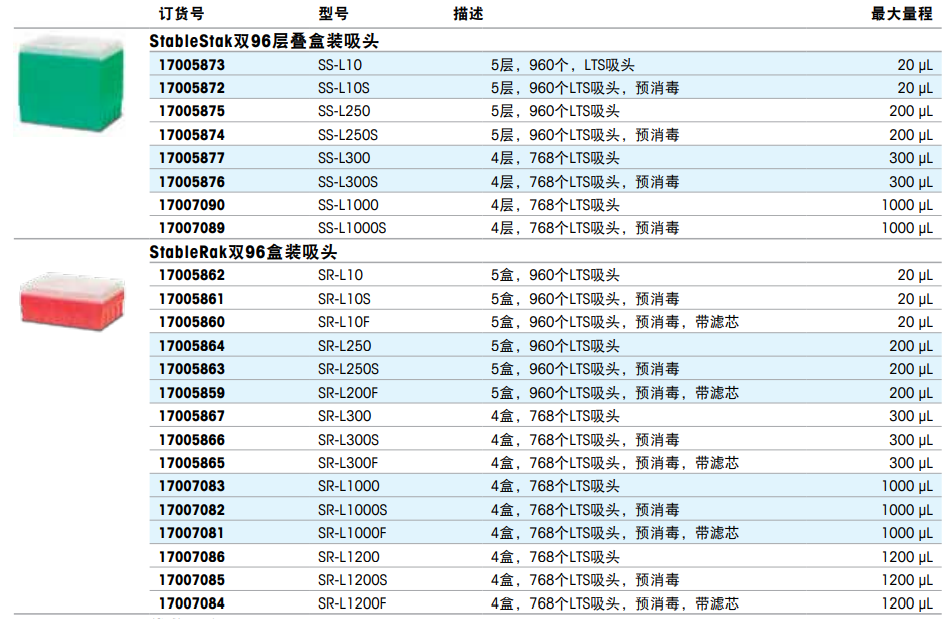Select order number 17005866
The width and height of the screenshot is (952, 619).
click(x=192, y=439)
